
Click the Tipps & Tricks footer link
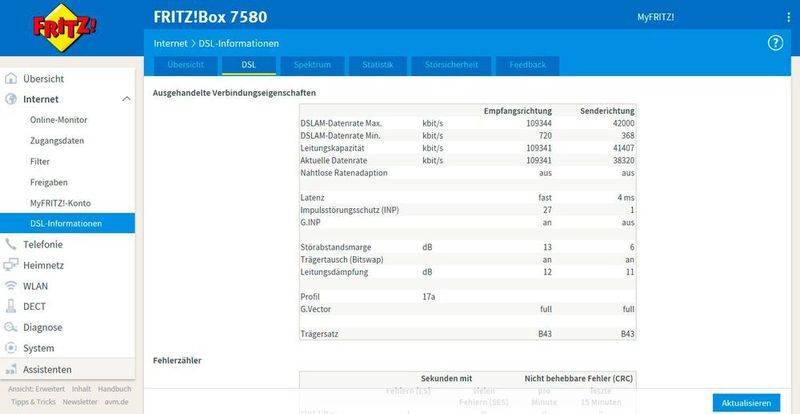coord(33,402)
